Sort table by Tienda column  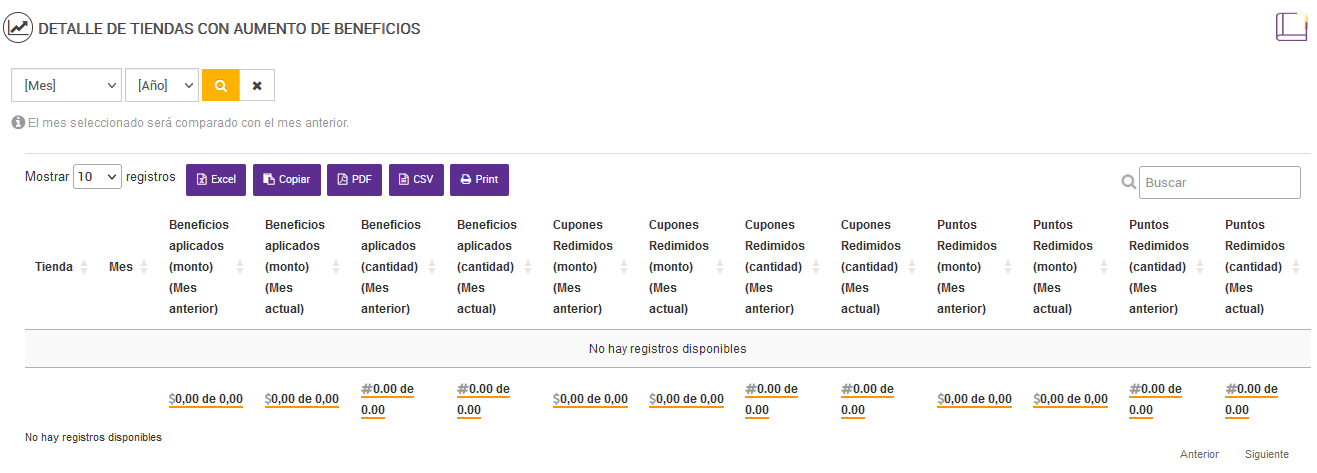(x=54, y=267)
